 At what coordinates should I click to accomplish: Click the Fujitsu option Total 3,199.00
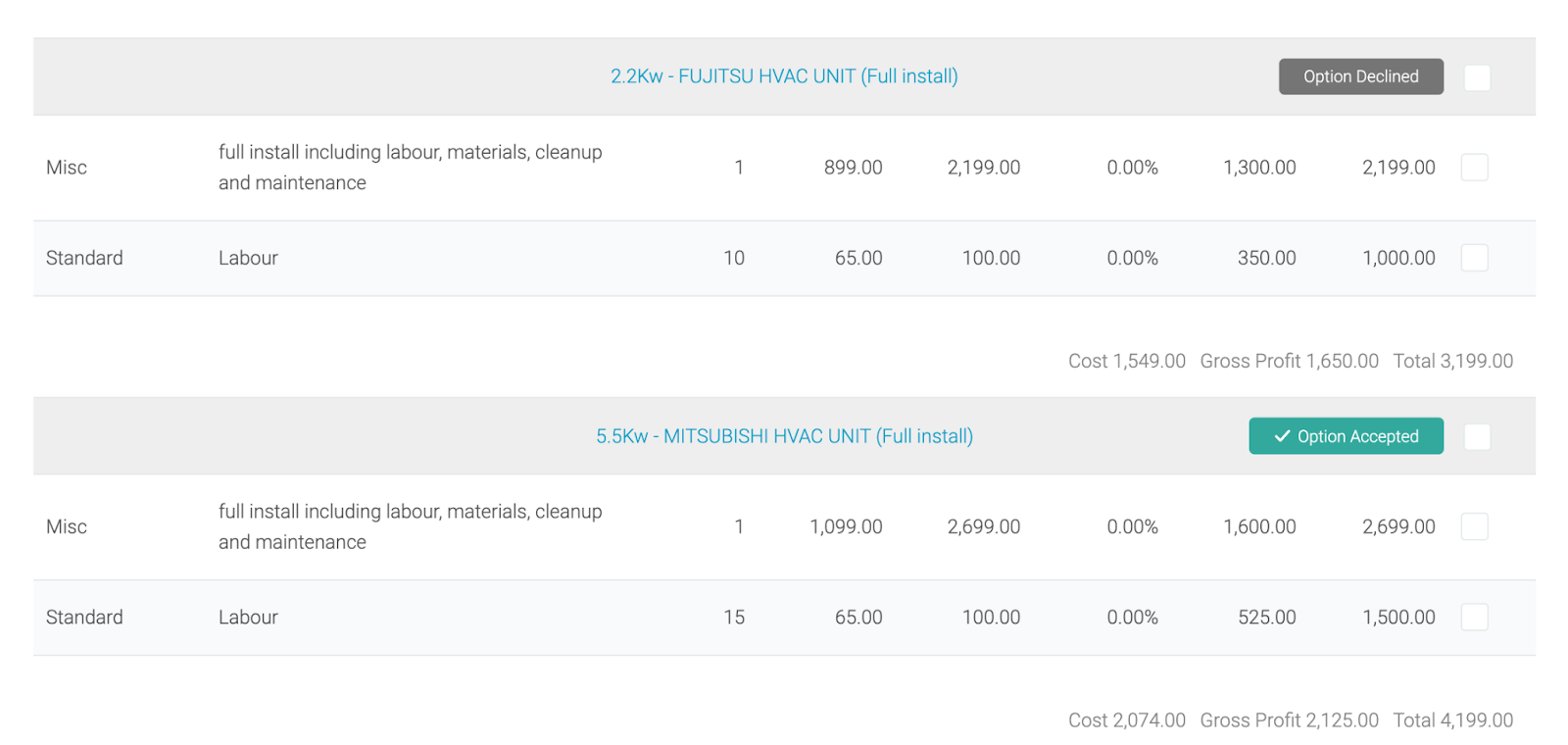coord(1452,361)
